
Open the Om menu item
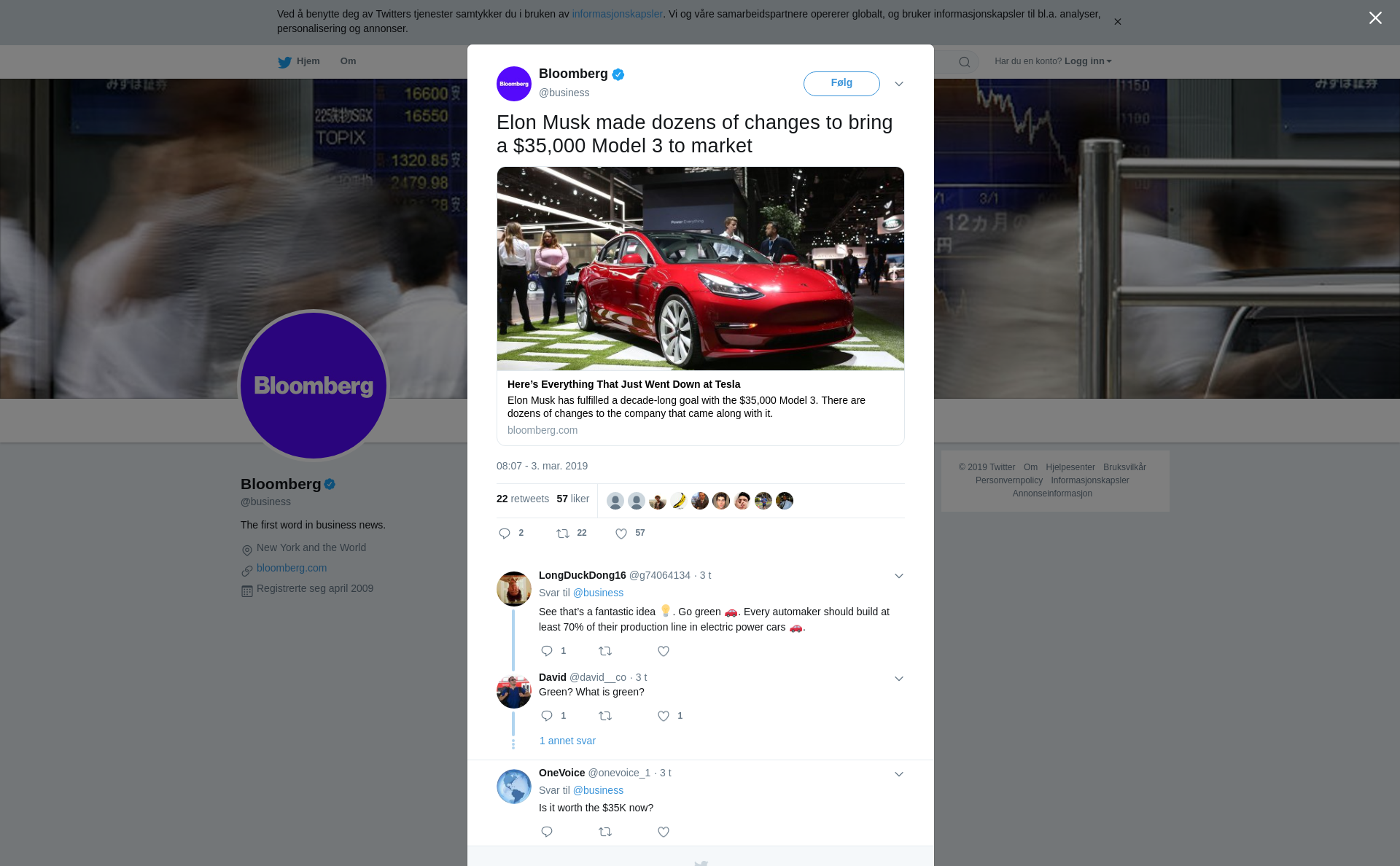(348, 61)
